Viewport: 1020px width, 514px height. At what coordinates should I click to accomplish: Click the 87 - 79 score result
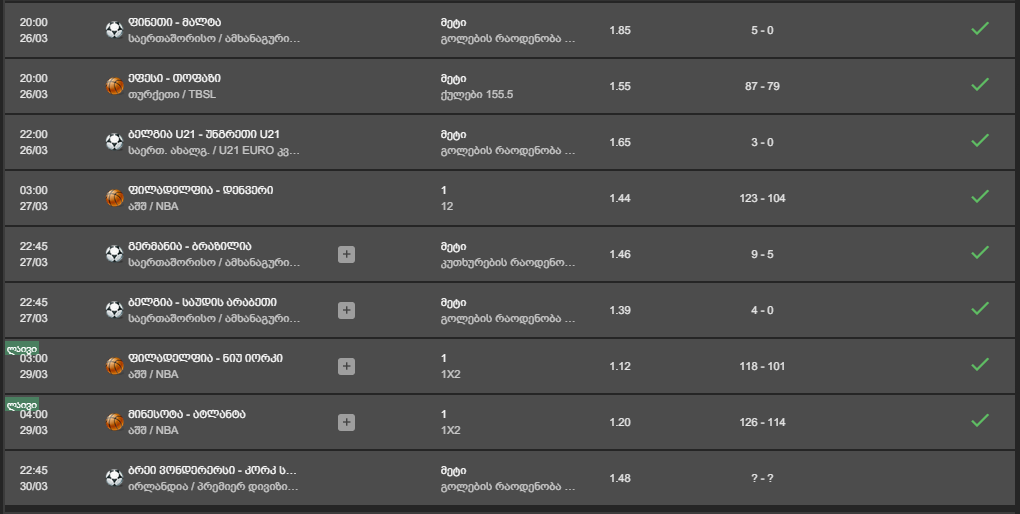pyautogui.click(x=762, y=86)
